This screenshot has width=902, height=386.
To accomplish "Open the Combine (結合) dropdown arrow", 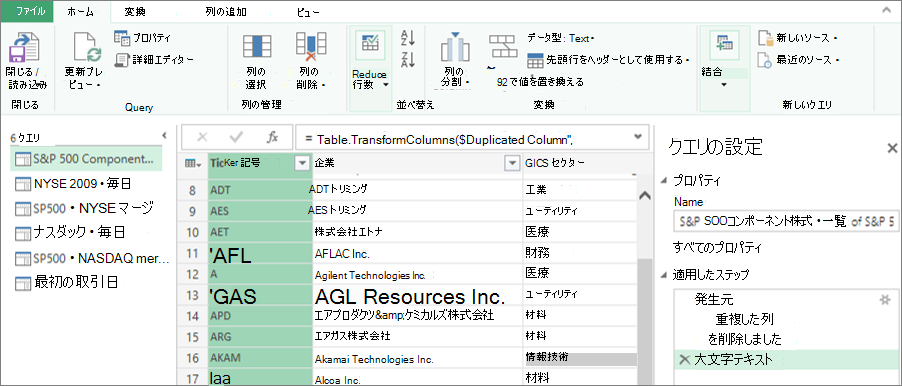I will pyautogui.click(x=724, y=85).
